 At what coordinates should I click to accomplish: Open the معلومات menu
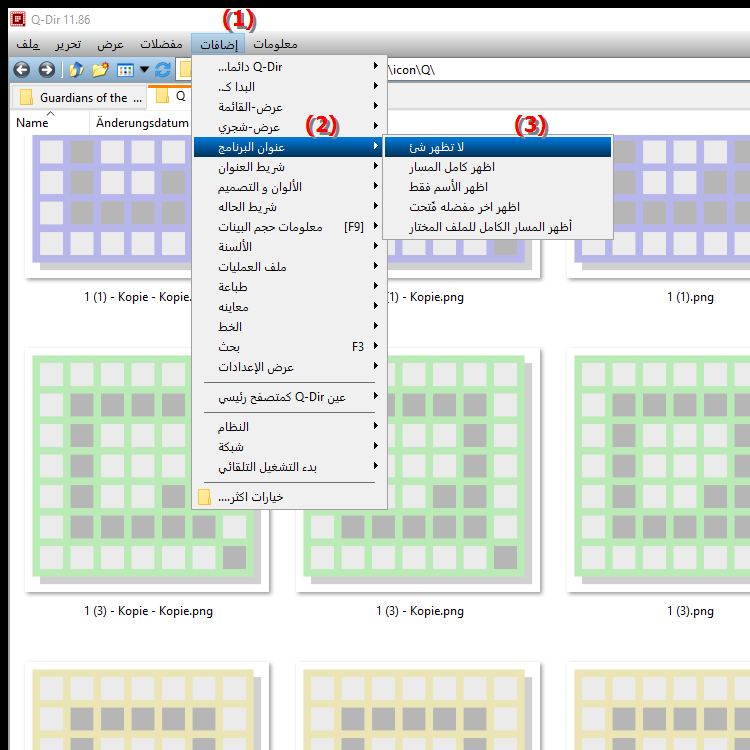pyautogui.click(x=275, y=44)
